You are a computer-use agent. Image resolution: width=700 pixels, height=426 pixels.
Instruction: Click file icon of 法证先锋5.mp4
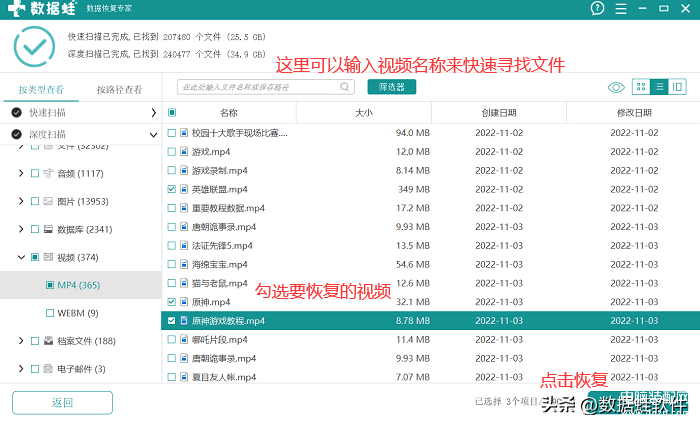(x=184, y=246)
